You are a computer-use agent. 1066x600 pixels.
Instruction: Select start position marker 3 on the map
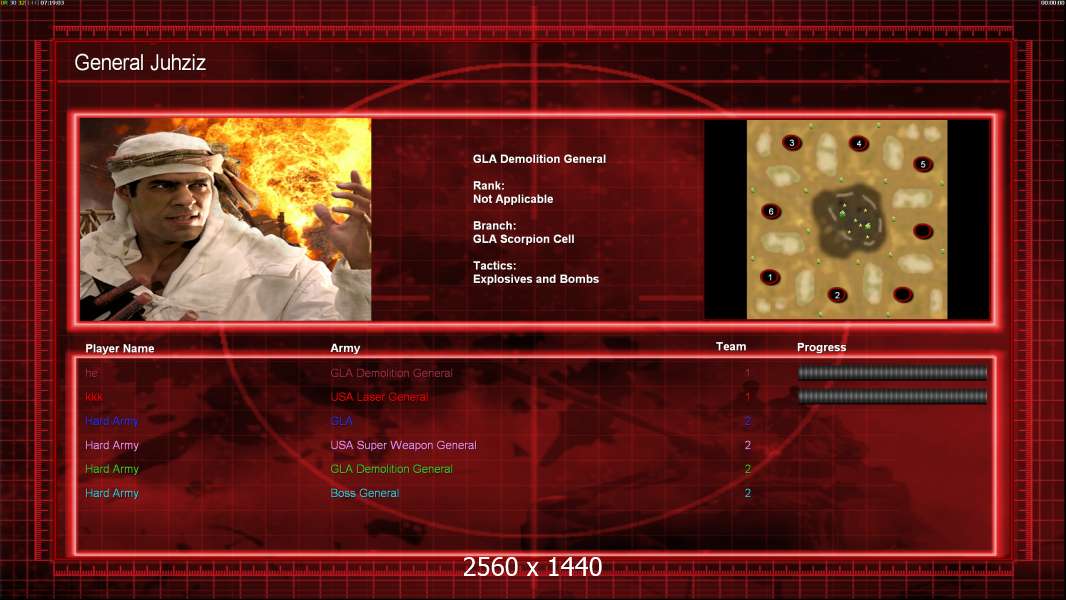click(791, 143)
